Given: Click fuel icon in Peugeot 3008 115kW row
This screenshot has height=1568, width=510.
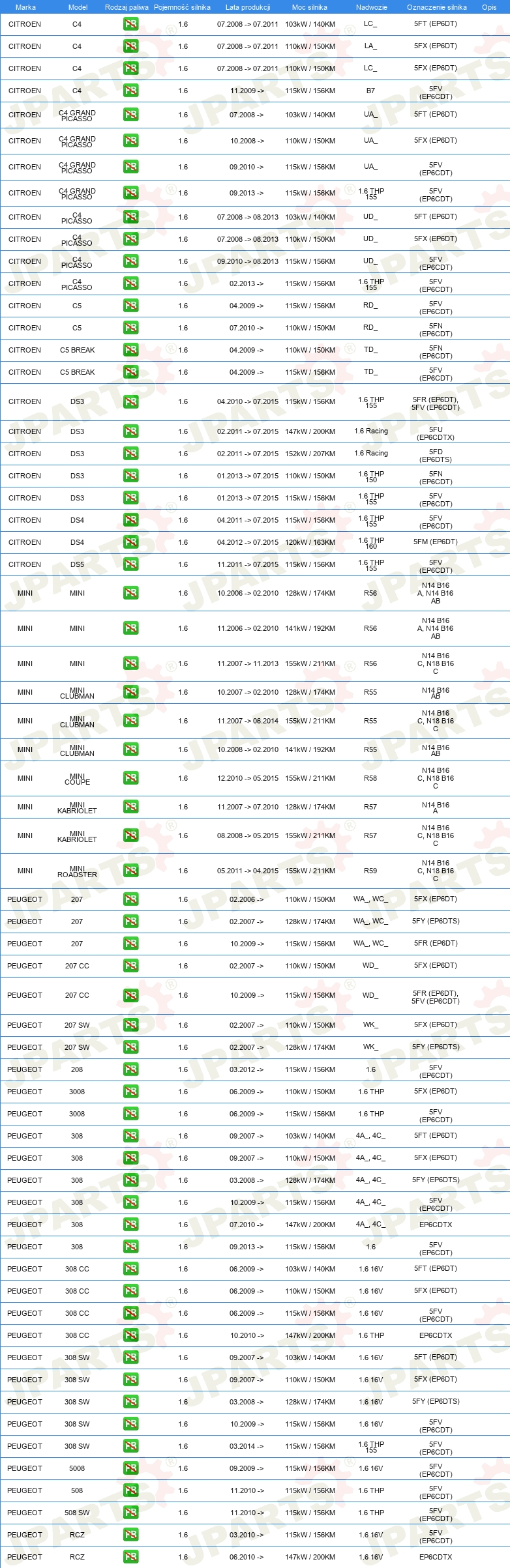Looking at the screenshot, I should tap(130, 1114).
